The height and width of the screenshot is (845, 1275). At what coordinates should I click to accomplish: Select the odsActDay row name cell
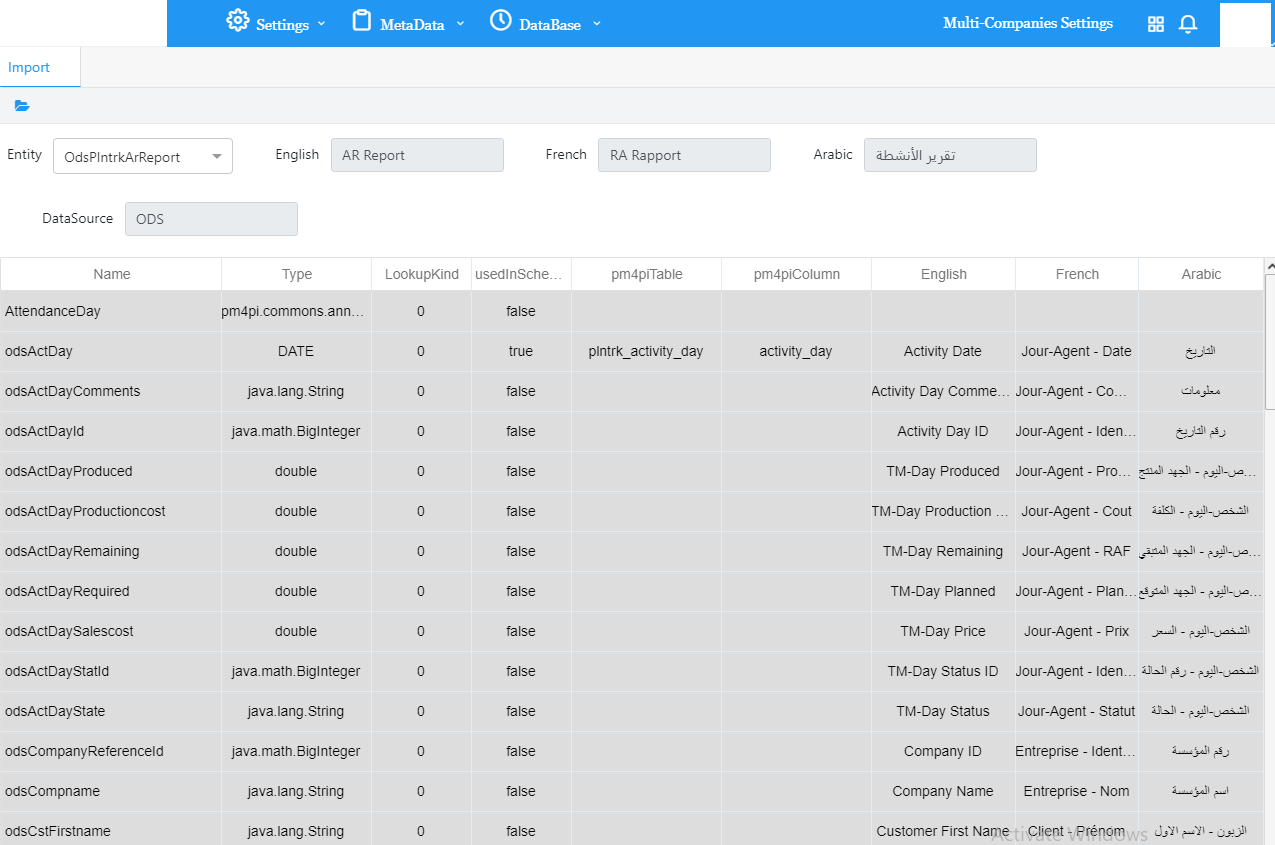(x=39, y=351)
